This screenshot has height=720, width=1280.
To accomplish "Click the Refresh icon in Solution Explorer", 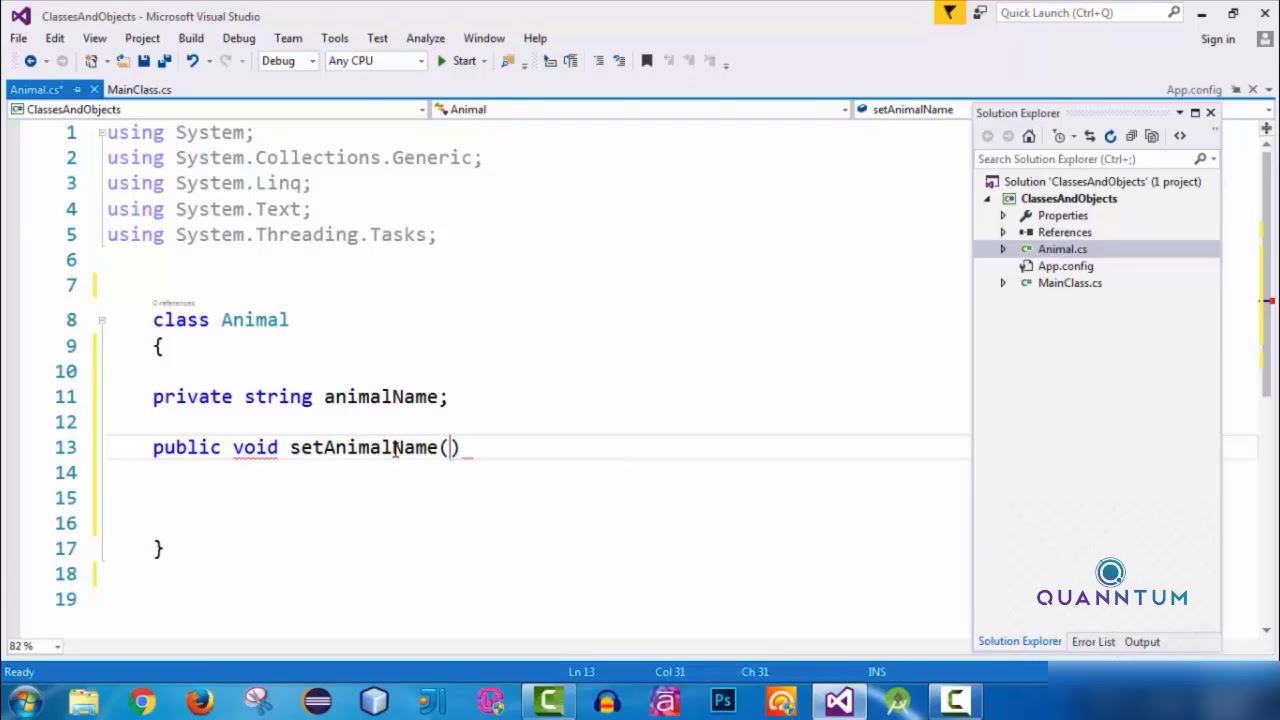I will (1110, 136).
